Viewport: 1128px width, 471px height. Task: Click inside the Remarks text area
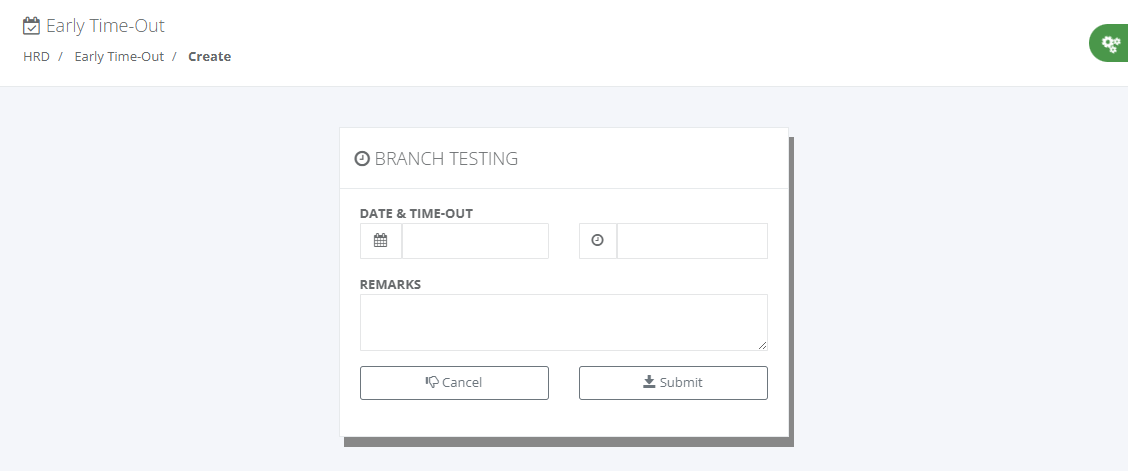pos(563,322)
